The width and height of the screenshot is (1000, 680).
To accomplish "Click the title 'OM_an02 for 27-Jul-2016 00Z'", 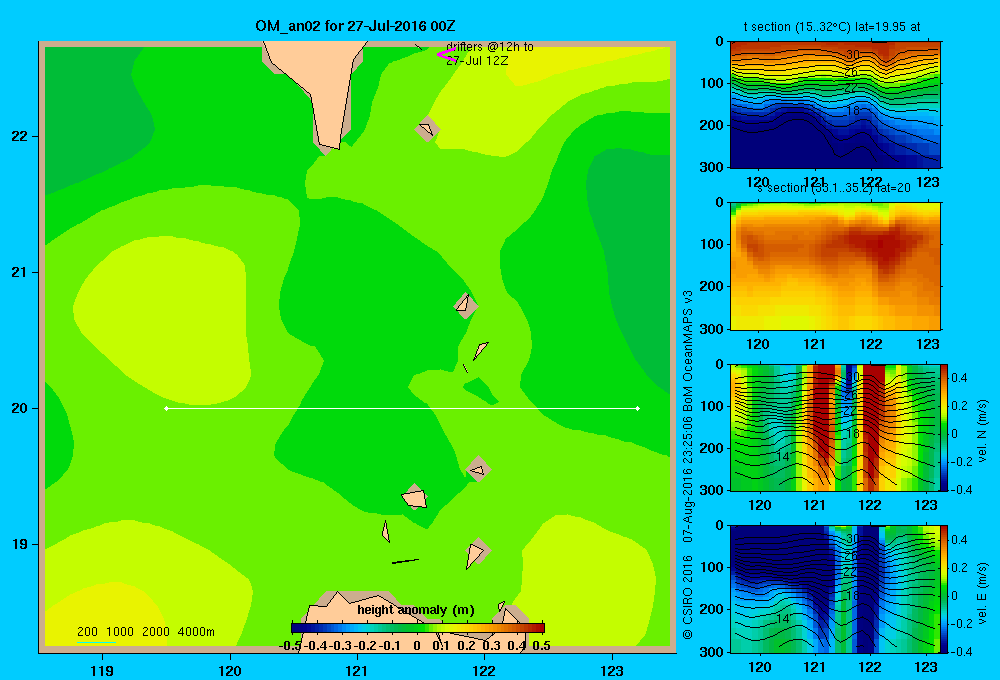I will click(x=355, y=26).
